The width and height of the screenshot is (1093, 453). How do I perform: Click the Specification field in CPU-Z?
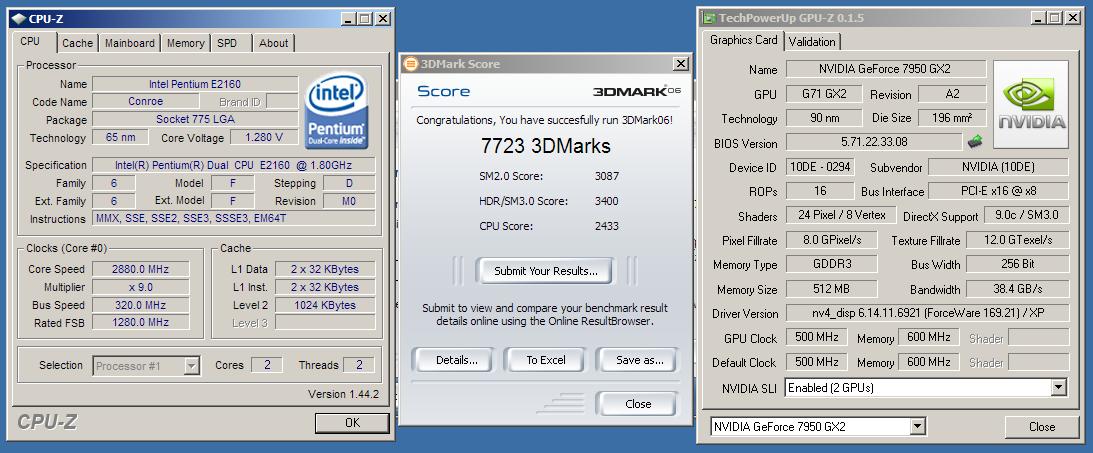pos(234,165)
